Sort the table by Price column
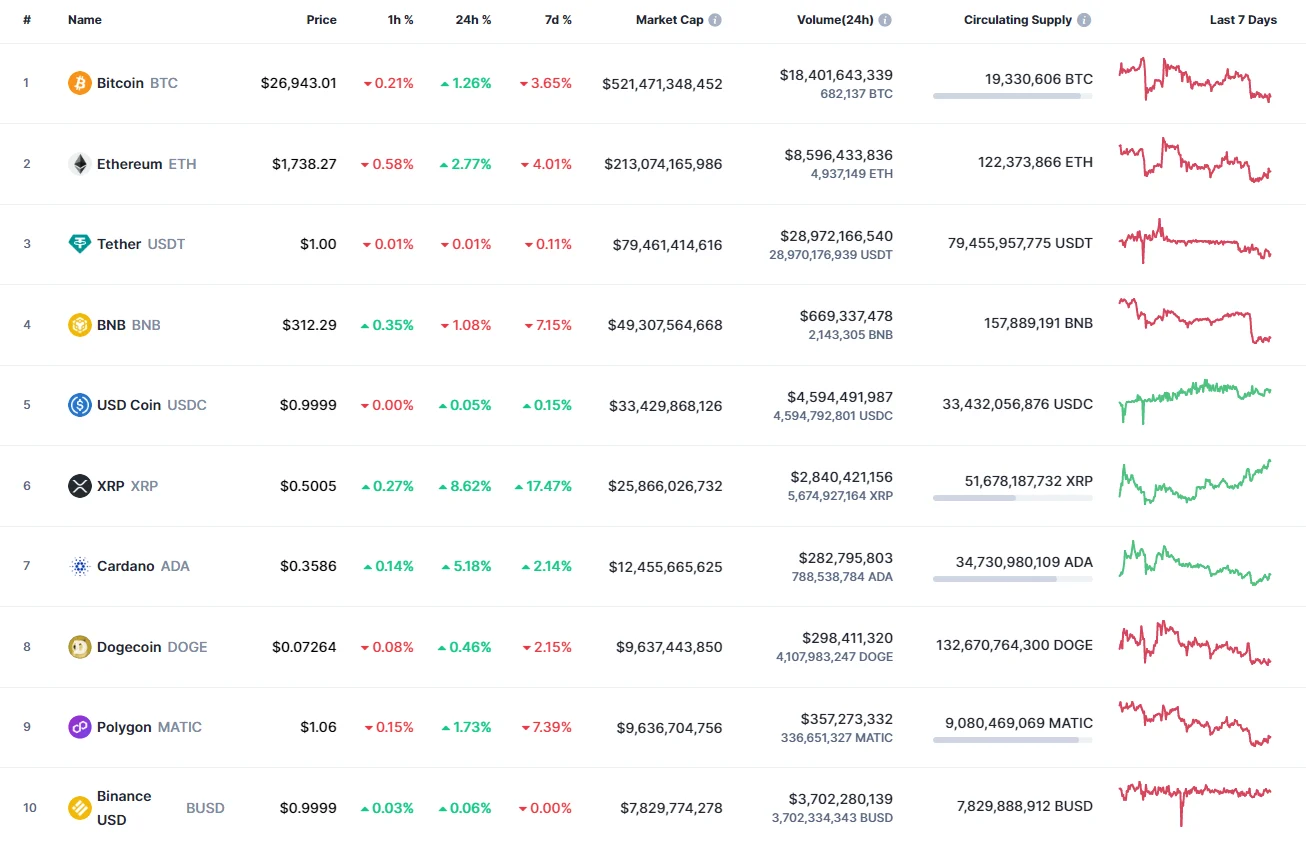This screenshot has width=1306, height=841. (x=321, y=18)
